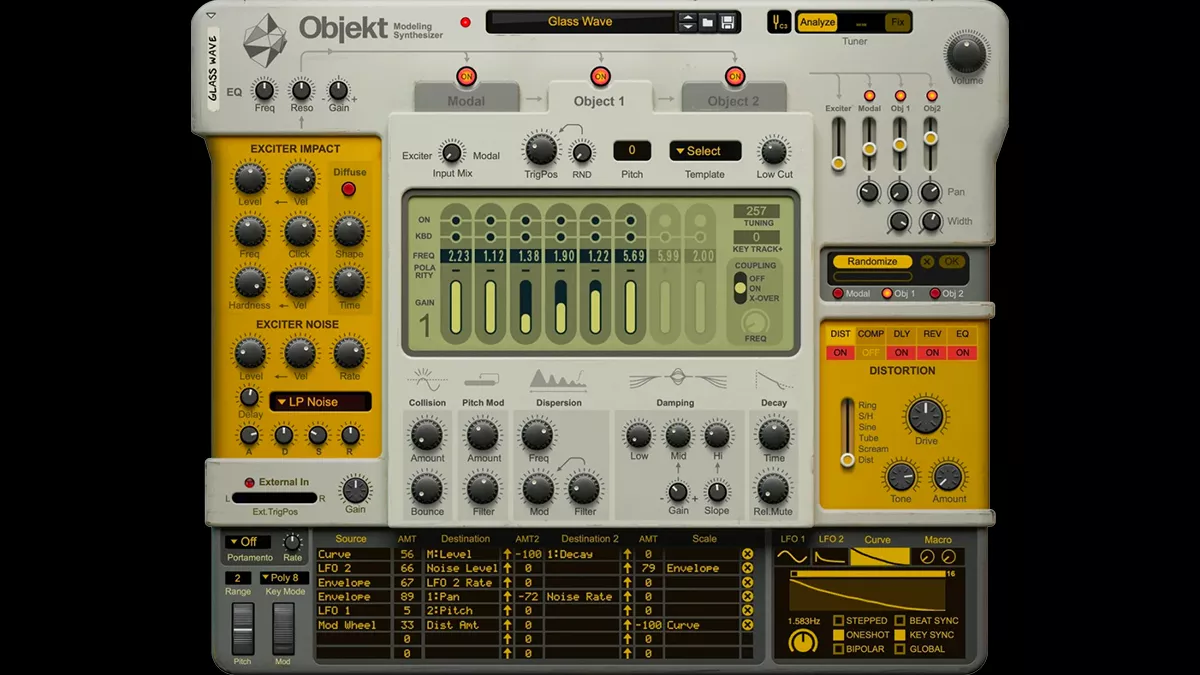Click the Object Pitch value field
This screenshot has height=675, width=1200.
(632, 151)
